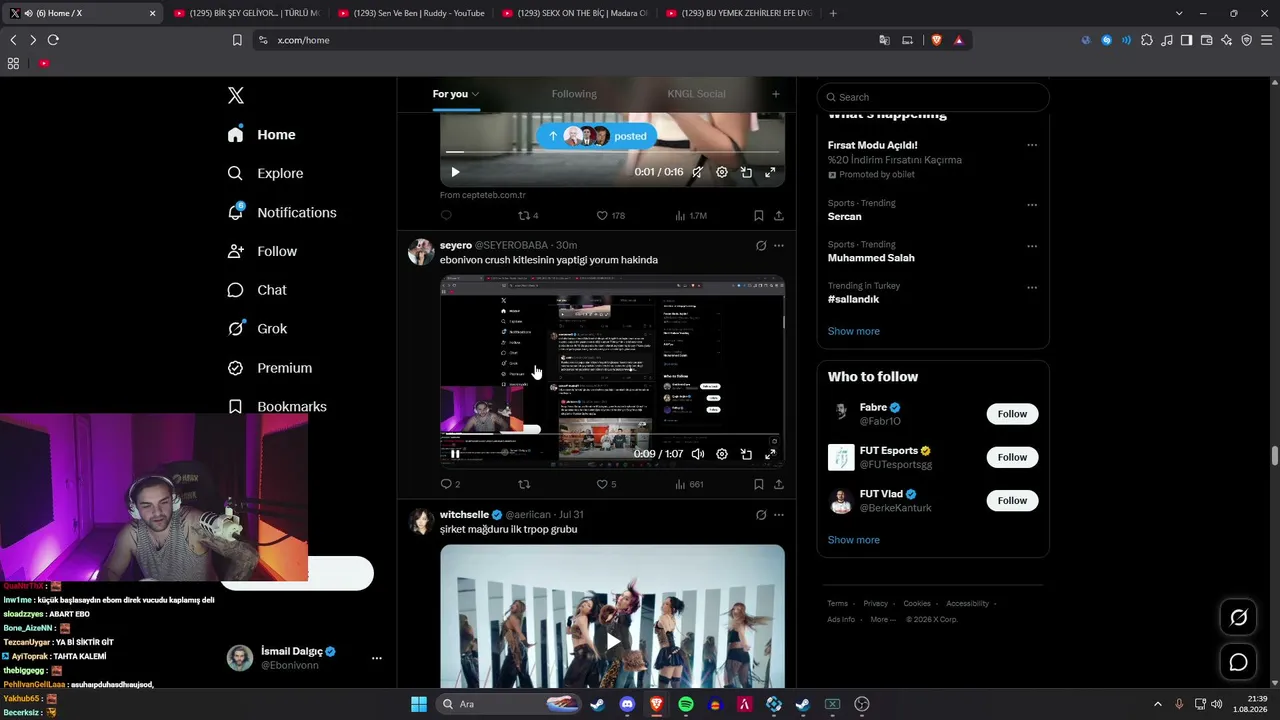The width and height of the screenshot is (1280, 720).
Task: Switch to Sen Ve Ben Ruddy YouTube tab
Action: pyautogui.click(x=410, y=13)
